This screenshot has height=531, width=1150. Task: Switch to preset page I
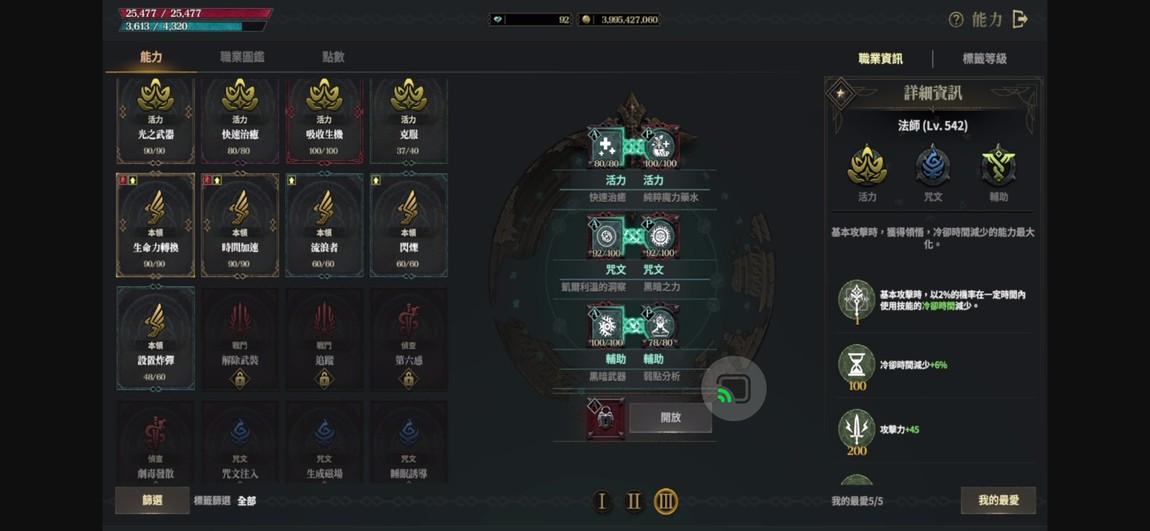point(602,502)
